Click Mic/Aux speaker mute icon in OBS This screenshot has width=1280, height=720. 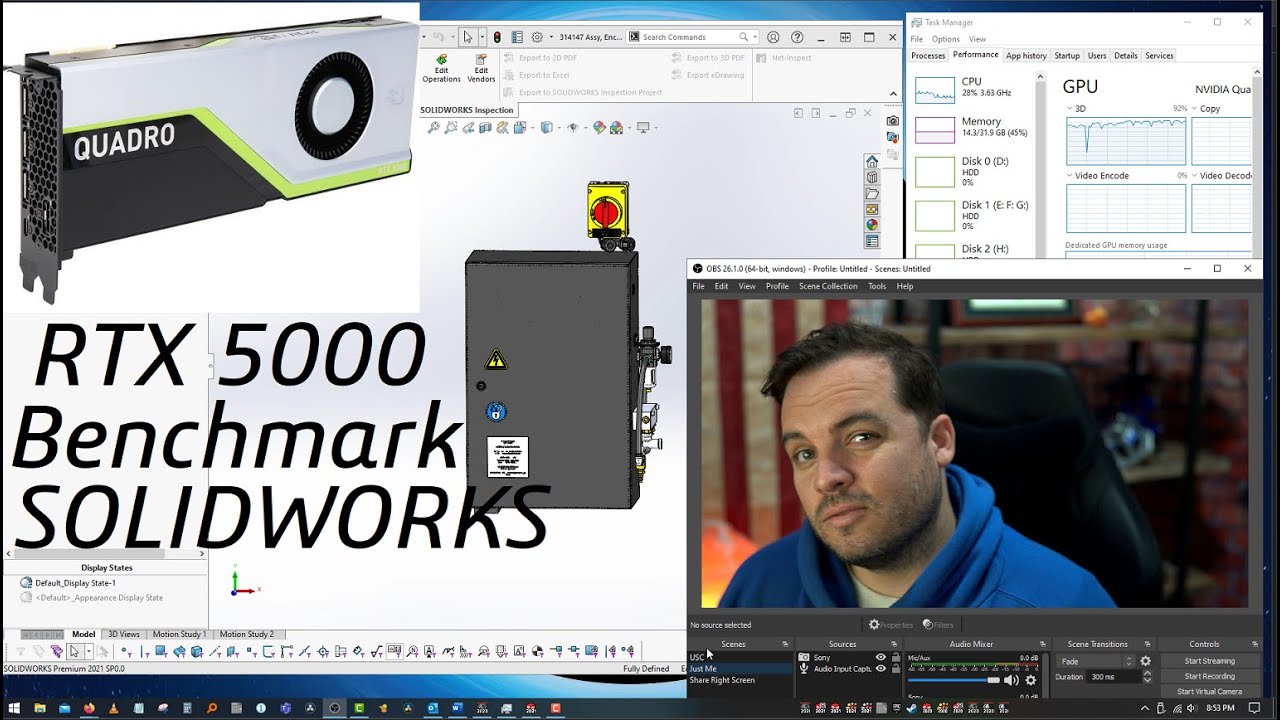1011,680
